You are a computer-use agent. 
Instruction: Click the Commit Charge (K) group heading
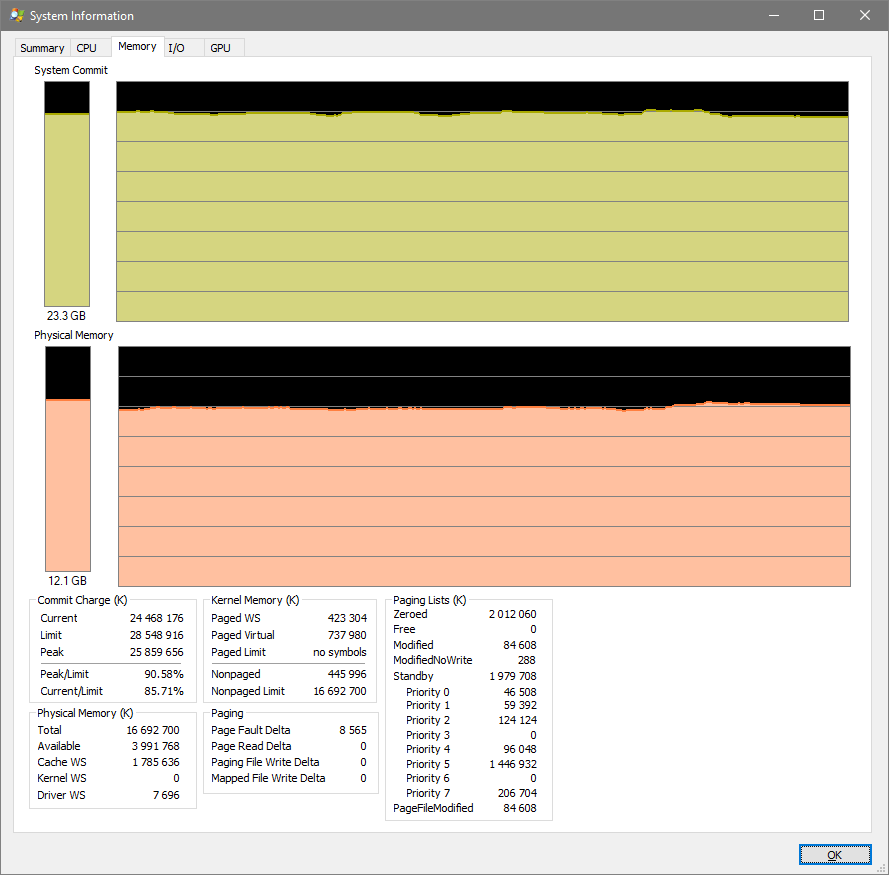(82, 600)
